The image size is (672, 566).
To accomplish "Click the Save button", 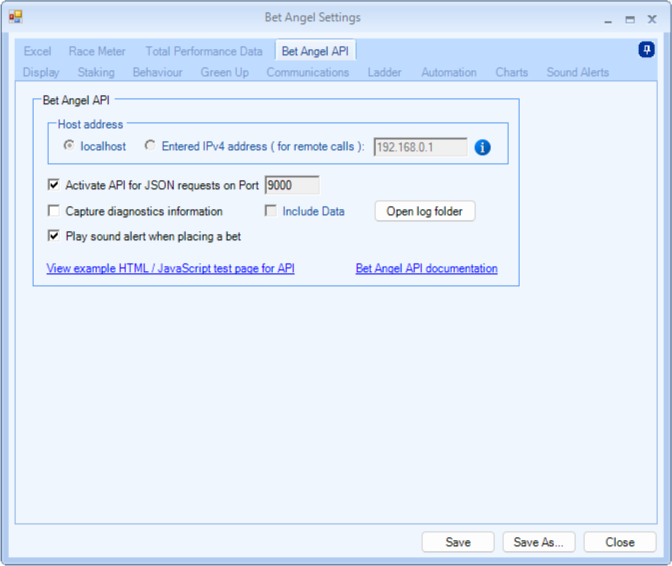I will point(458,542).
